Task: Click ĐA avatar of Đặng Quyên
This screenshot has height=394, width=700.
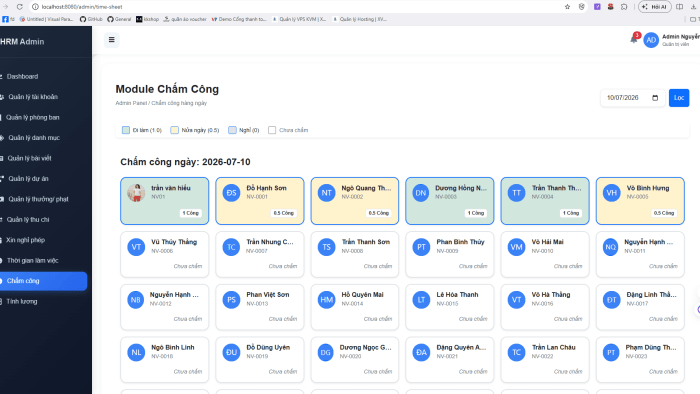Action: [x=421, y=353]
